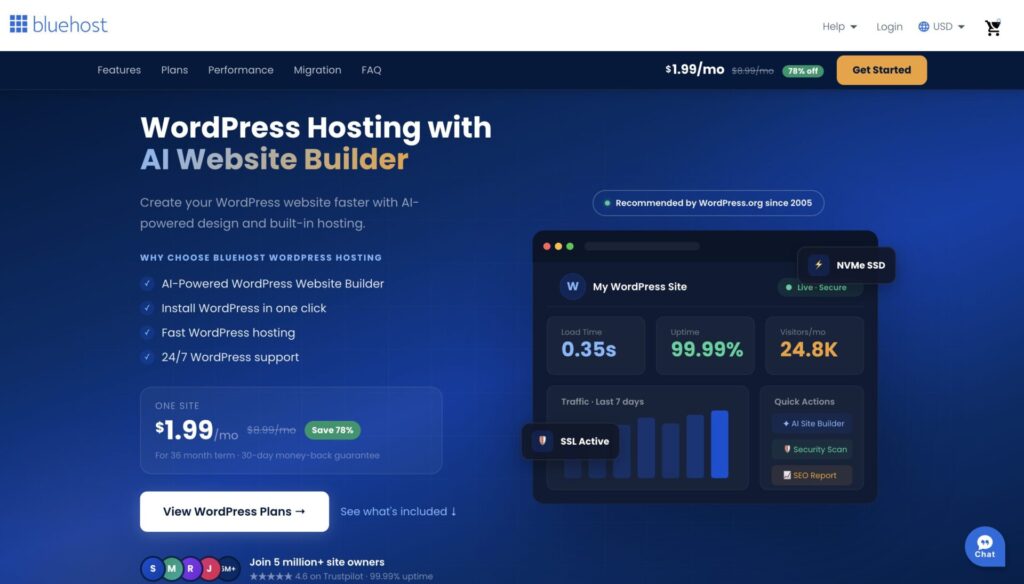This screenshot has width=1024, height=584.
Task: Click the struck-through $8.99/mo in pricing card
Action: tap(271, 430)
